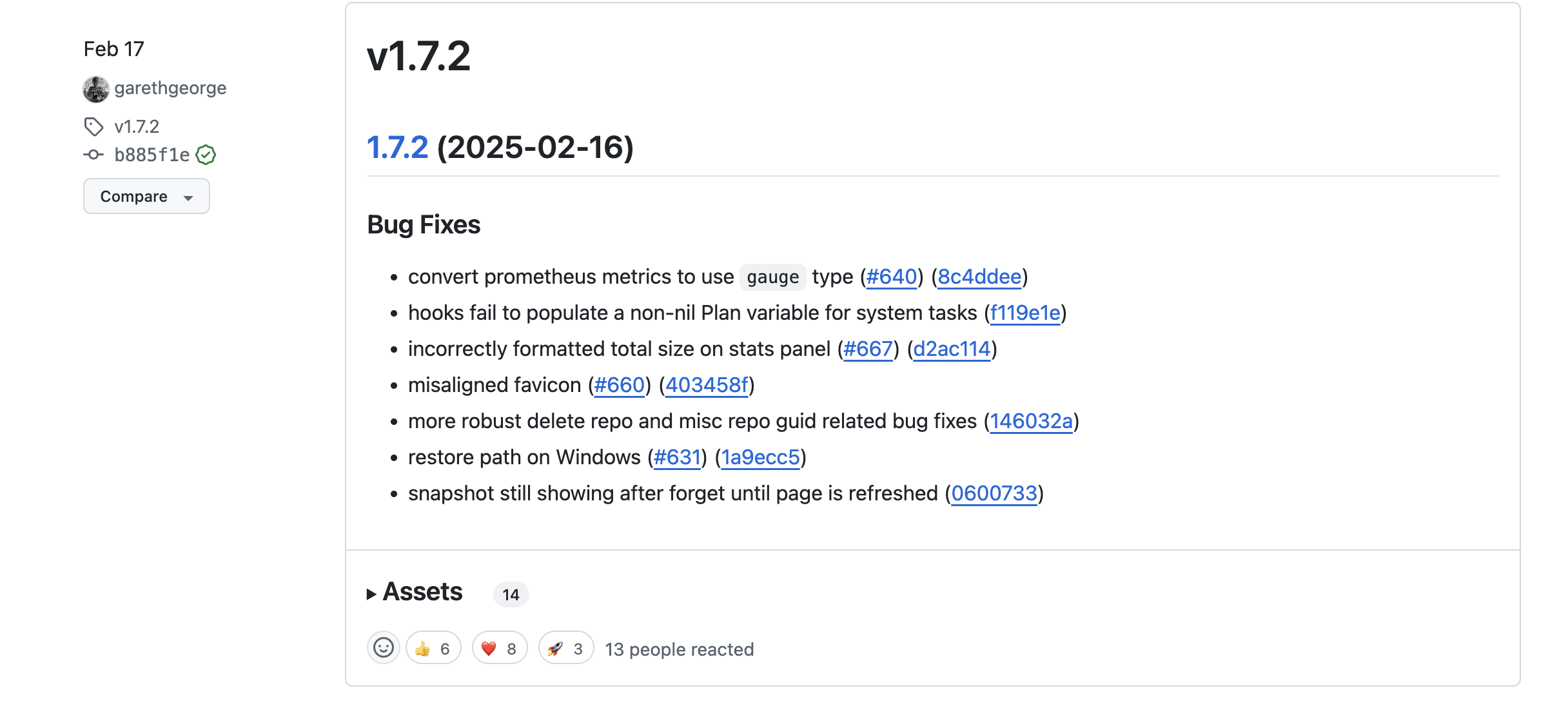Viewport: 1568px width, 717px height.
Task: Open the 1.7.2 version heading link
Action: click(x=397, y=147)
